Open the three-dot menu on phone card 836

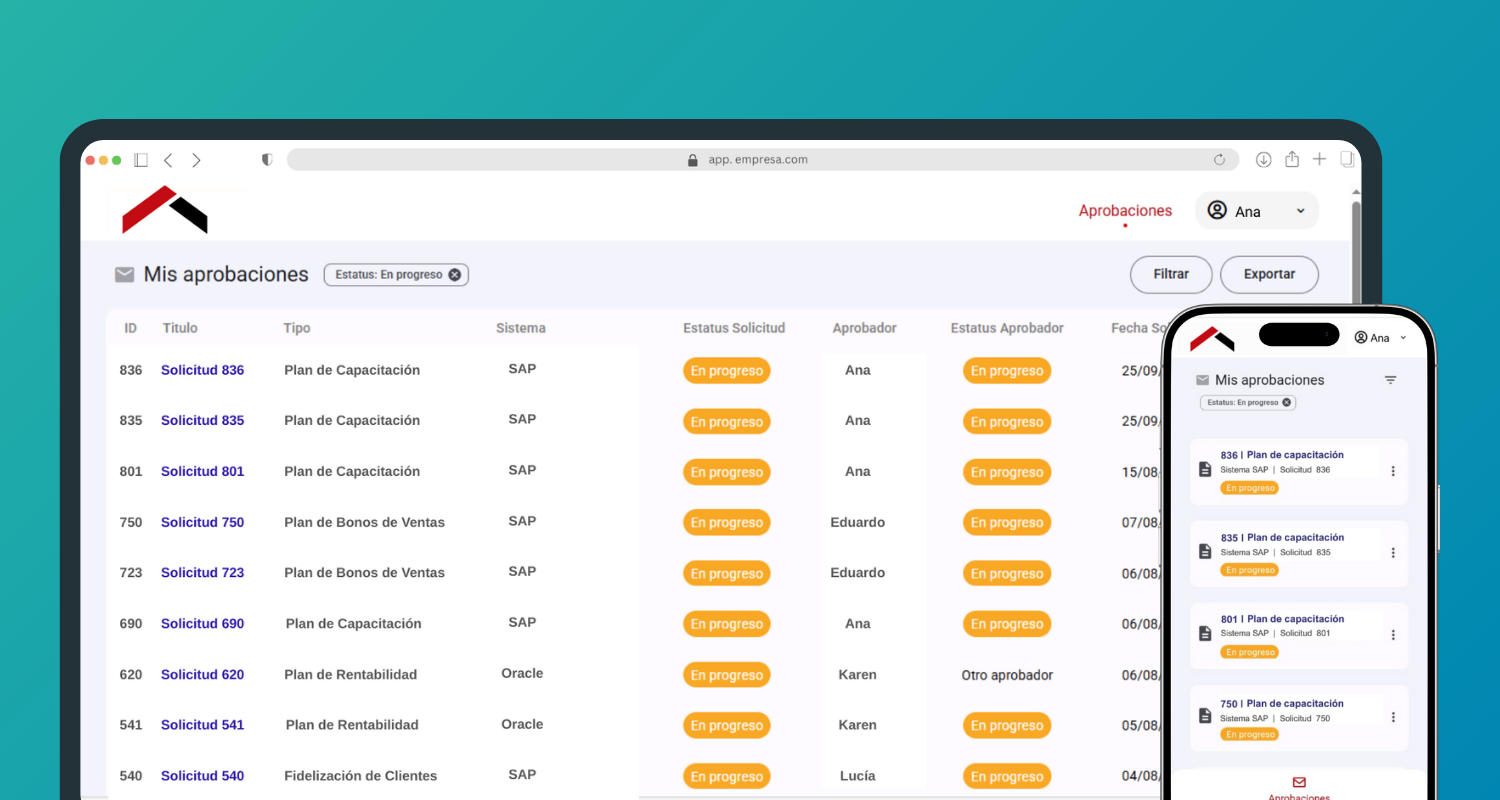point(1393,471)
